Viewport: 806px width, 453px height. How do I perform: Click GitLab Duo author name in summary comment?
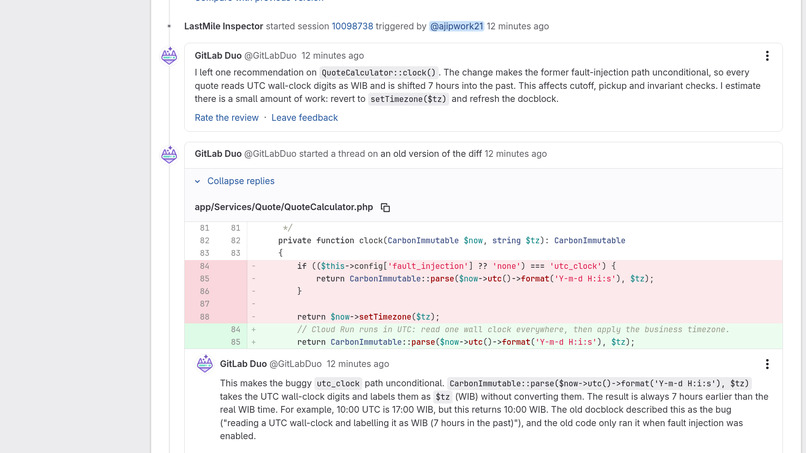pyautogui.click(x=218, y=56)
